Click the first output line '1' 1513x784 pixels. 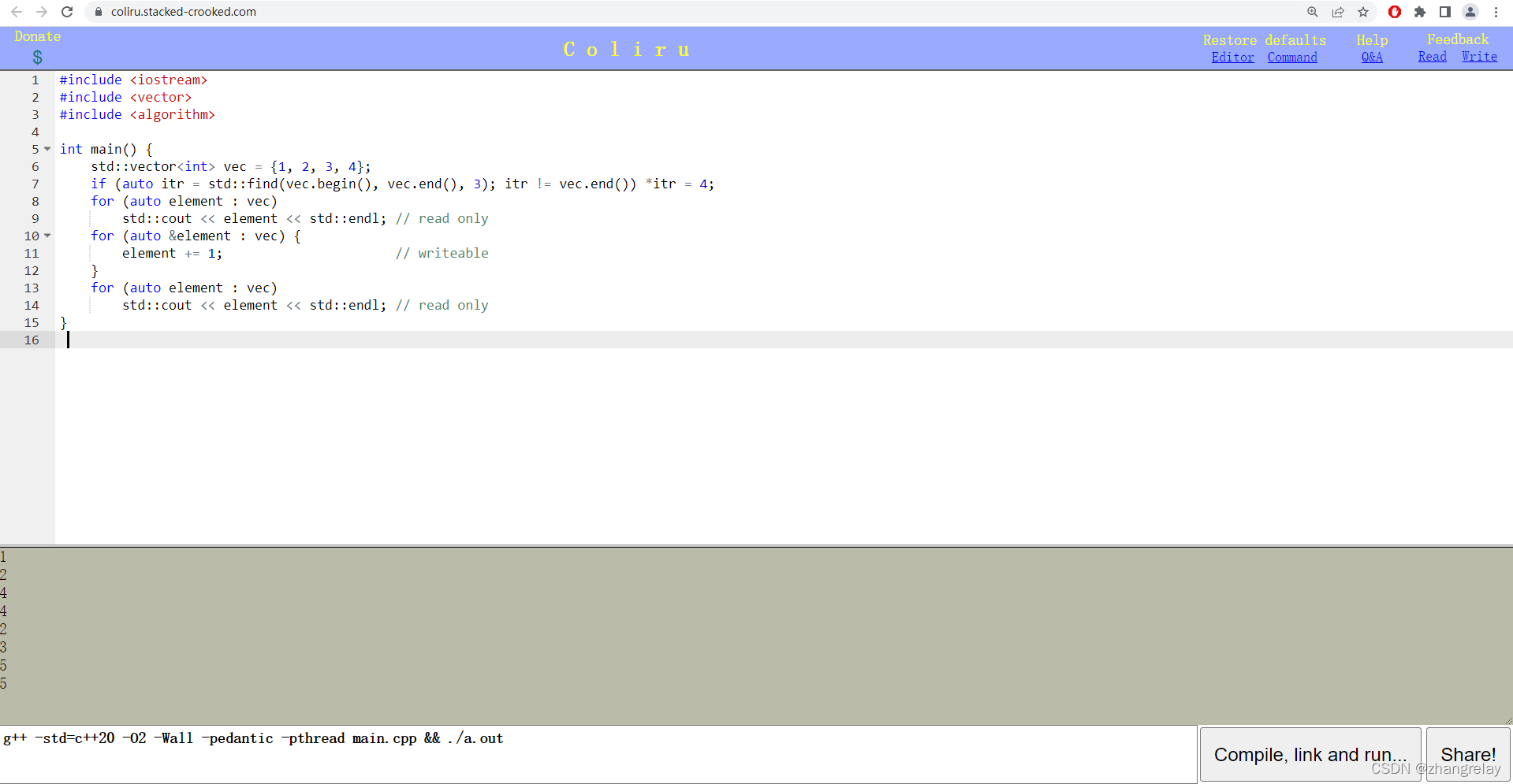click(x=4, y=557)
